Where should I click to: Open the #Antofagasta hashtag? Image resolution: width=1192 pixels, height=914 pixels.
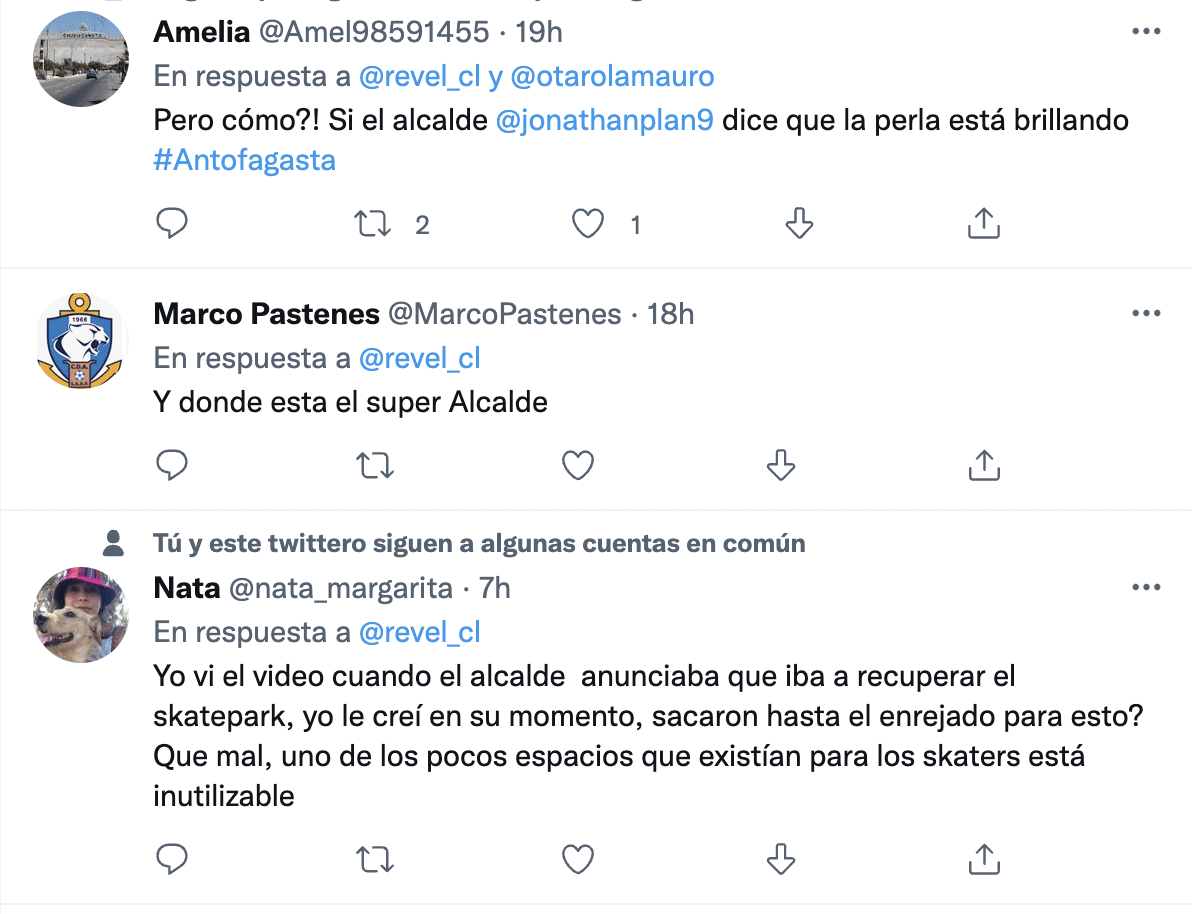pos(244,160)
